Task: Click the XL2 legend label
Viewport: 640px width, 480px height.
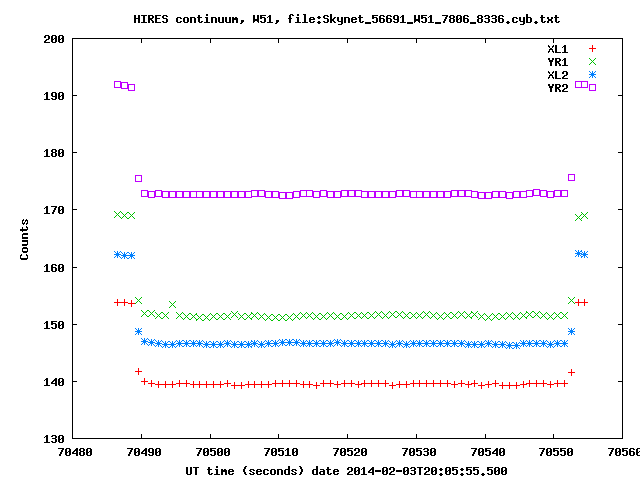Action: [x=558, y=75]
